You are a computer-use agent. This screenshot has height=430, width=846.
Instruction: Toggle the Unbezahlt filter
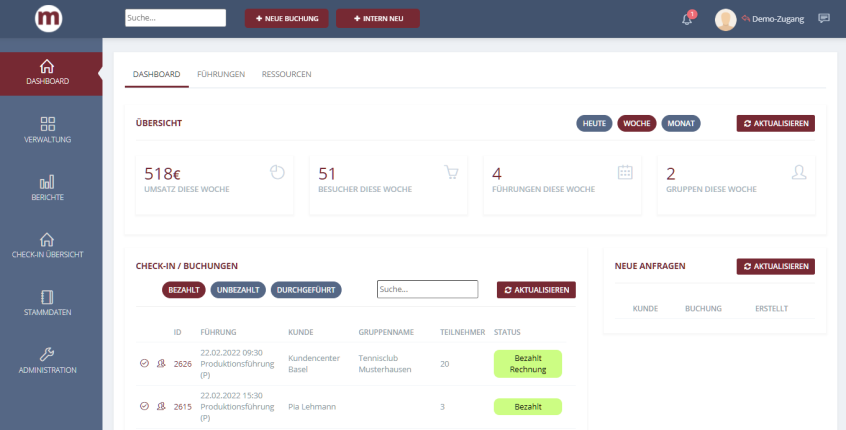tap(237, 290)
